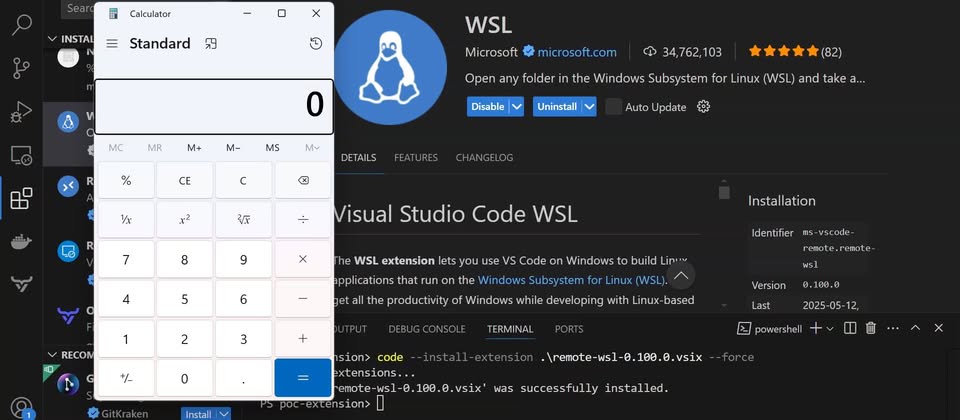Click the Calculator x squared key

pyautogui.click(x=184, y=220)
